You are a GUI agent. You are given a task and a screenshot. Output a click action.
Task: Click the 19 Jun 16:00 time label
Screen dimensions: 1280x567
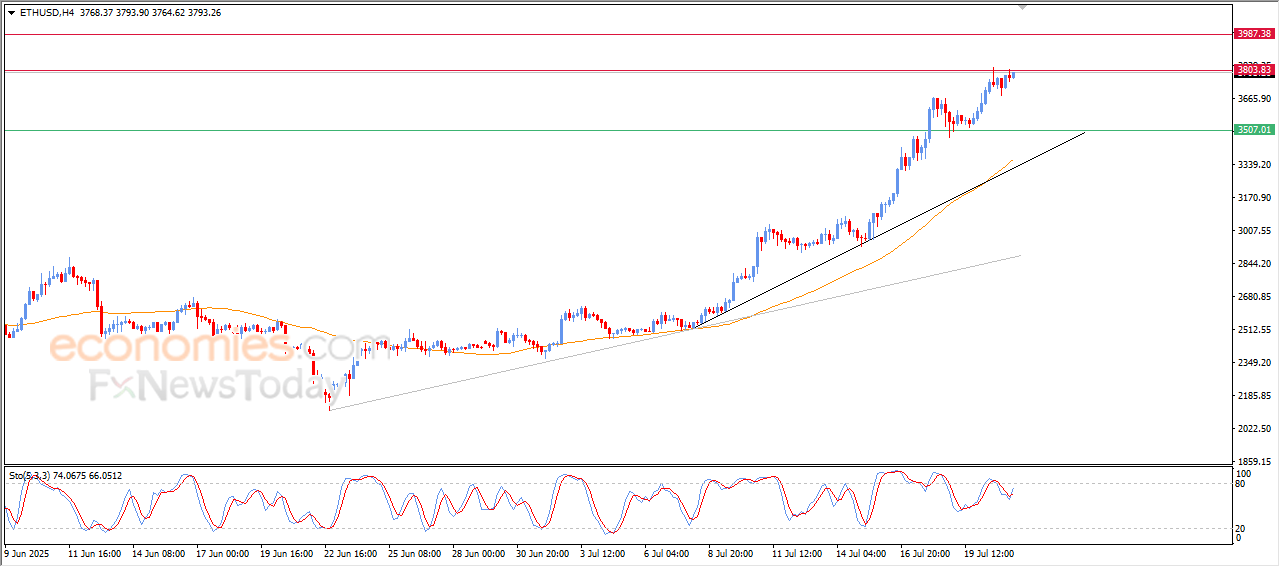pos(287,552)
